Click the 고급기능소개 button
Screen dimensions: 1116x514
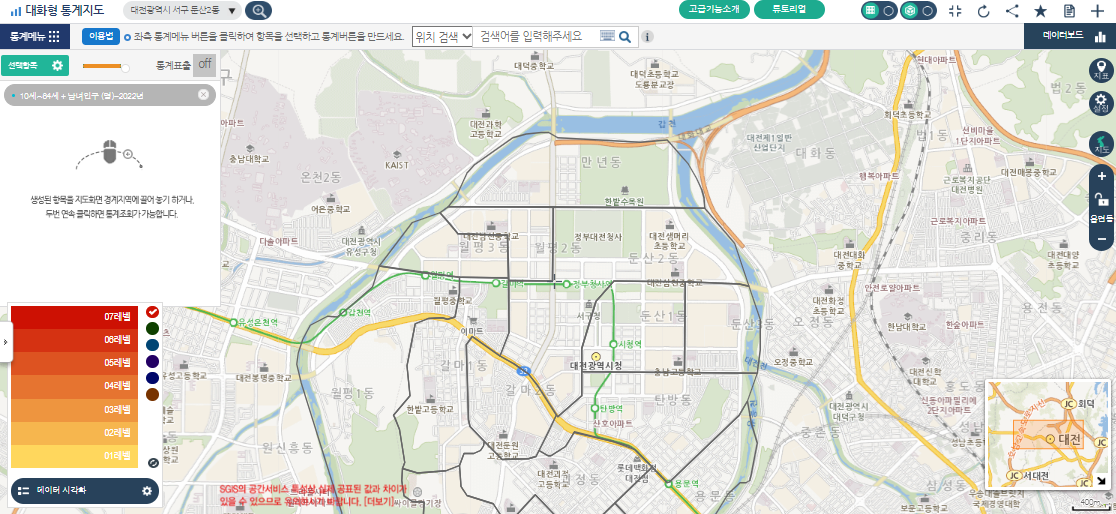coord(714,10)
